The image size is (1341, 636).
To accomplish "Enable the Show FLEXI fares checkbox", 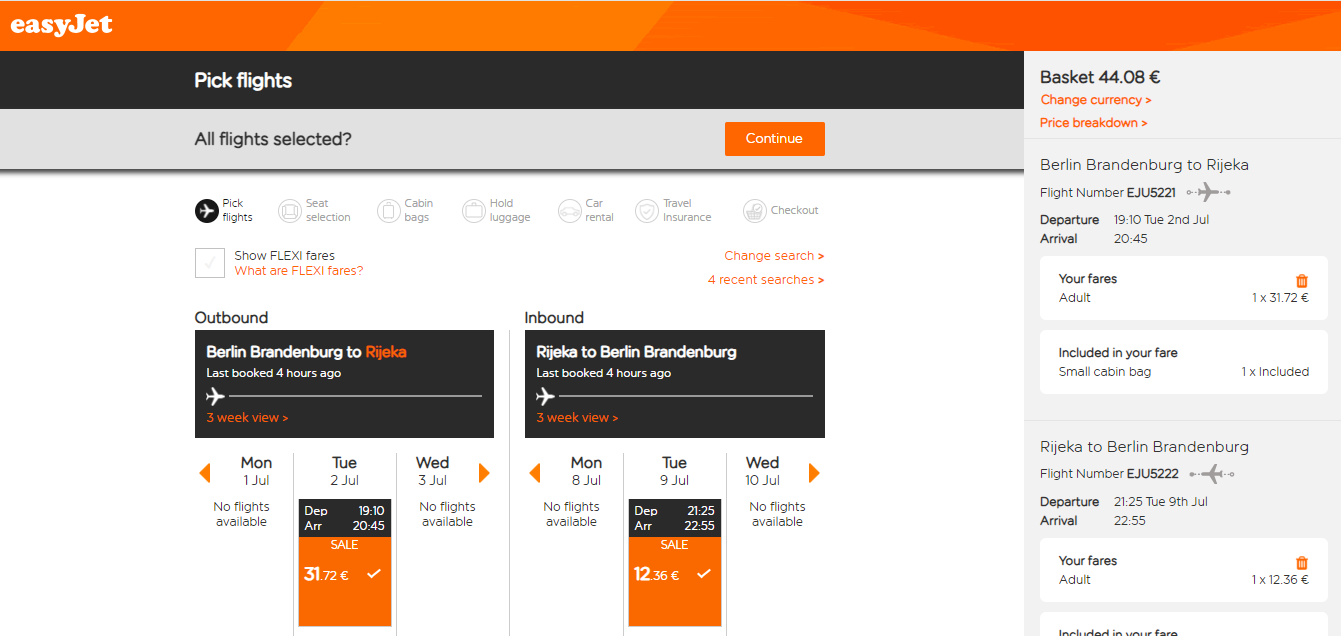I will pos(210,263).
